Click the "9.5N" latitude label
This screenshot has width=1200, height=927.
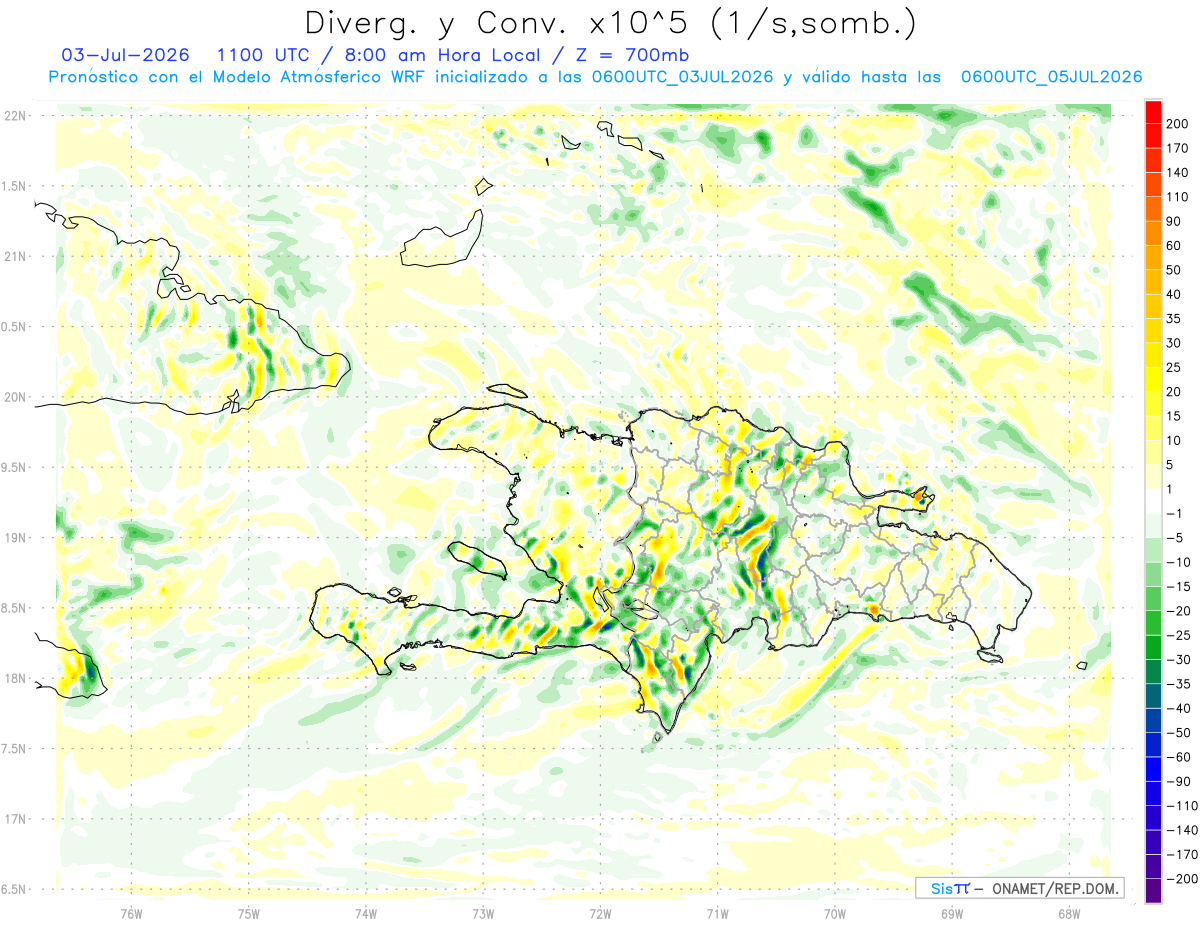15,467
